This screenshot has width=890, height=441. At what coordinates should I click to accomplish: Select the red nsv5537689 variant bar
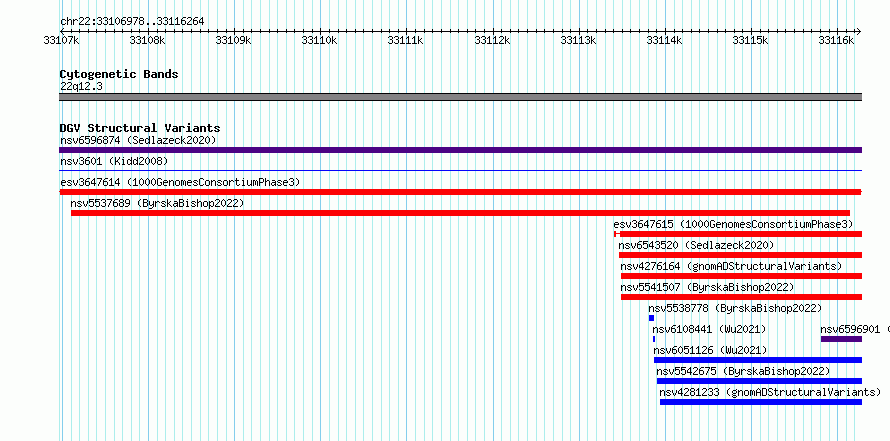pyautogui.click(x=460, y=213)
